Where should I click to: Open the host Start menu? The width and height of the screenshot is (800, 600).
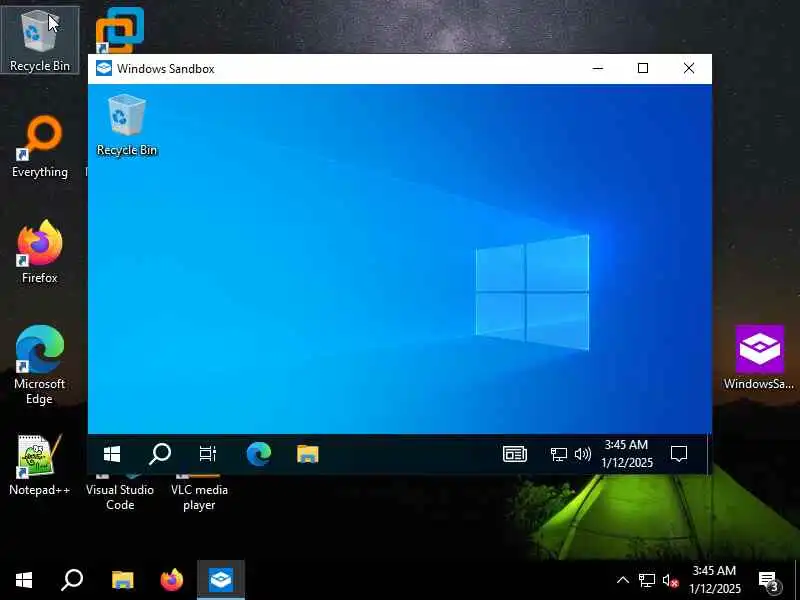tap(23, 580)
